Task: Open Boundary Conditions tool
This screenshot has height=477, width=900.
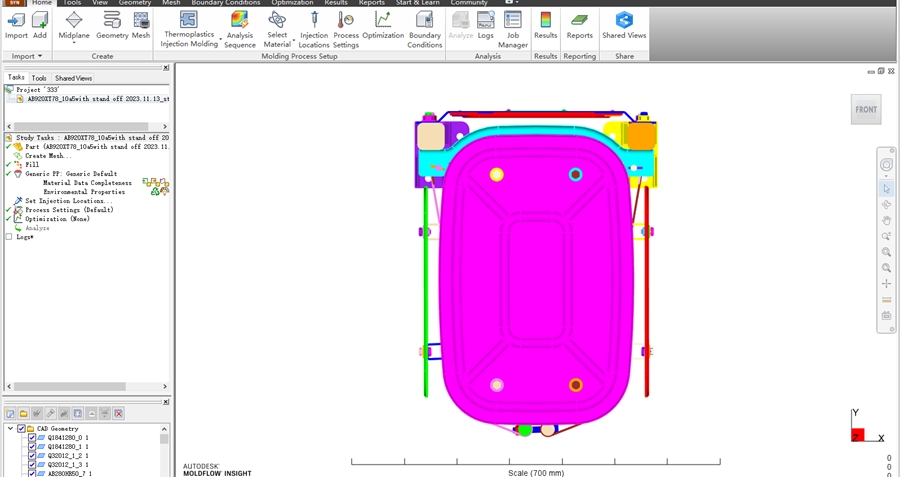Action: pyautogui.click(x=425, y=30)
